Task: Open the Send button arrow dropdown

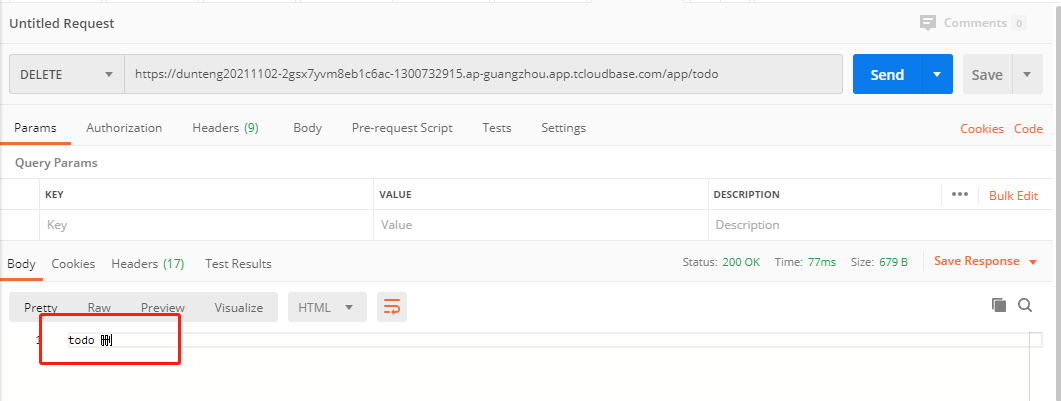Action: pyautogui.click(x=937, y=74)
